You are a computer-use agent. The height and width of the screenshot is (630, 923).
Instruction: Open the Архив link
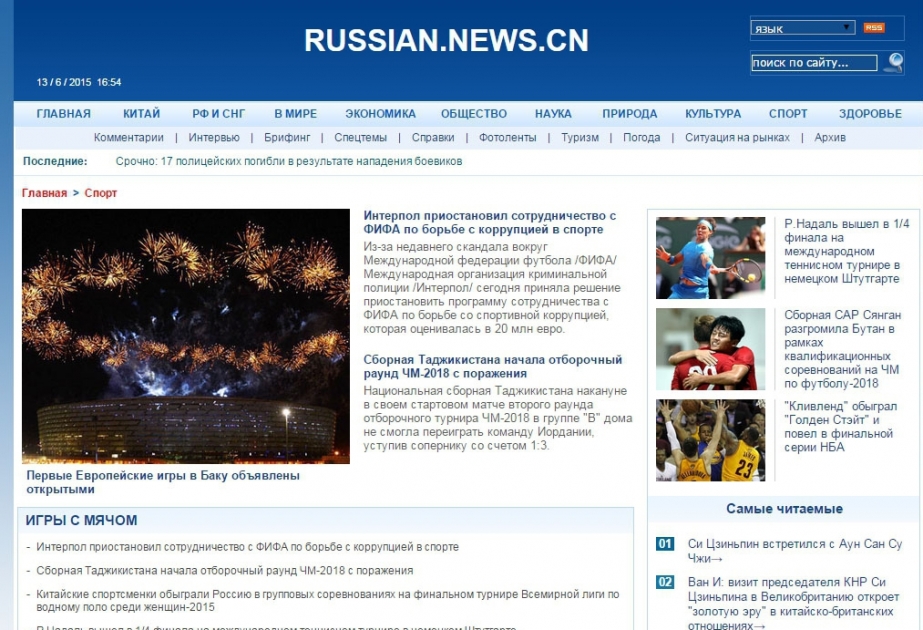(x=830, y=138)
